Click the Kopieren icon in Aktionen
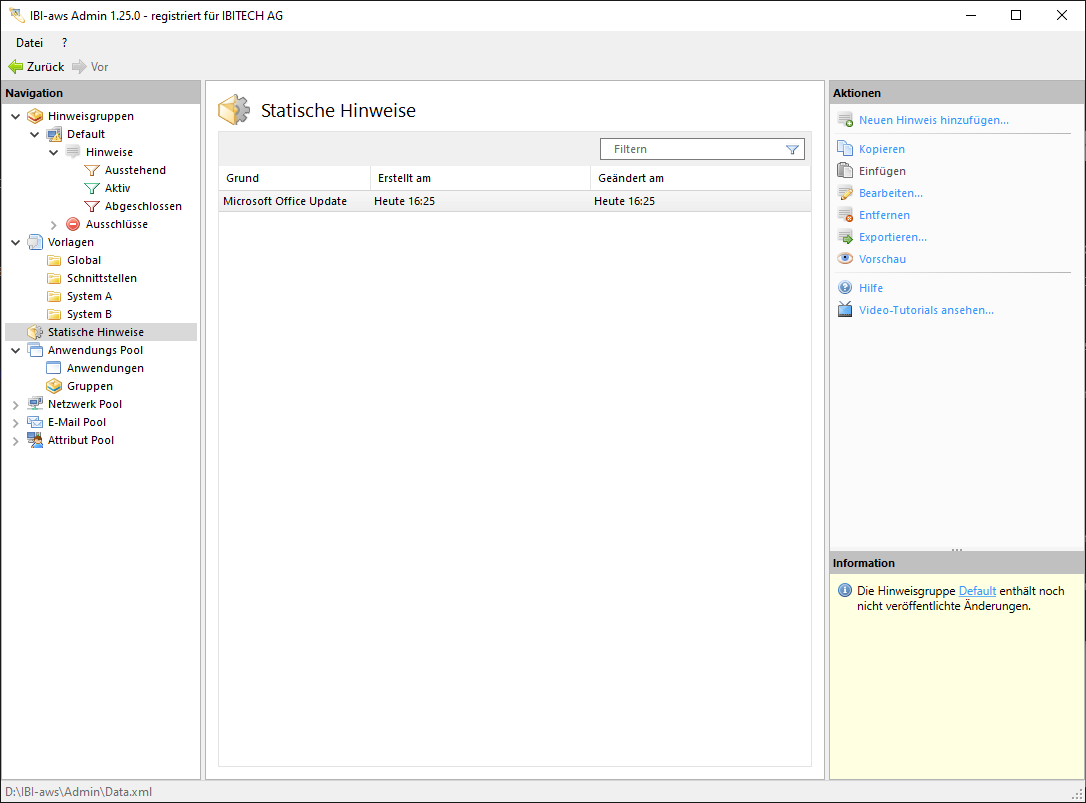The width and height of the screenshot is (1086, 803). [845, 149]
